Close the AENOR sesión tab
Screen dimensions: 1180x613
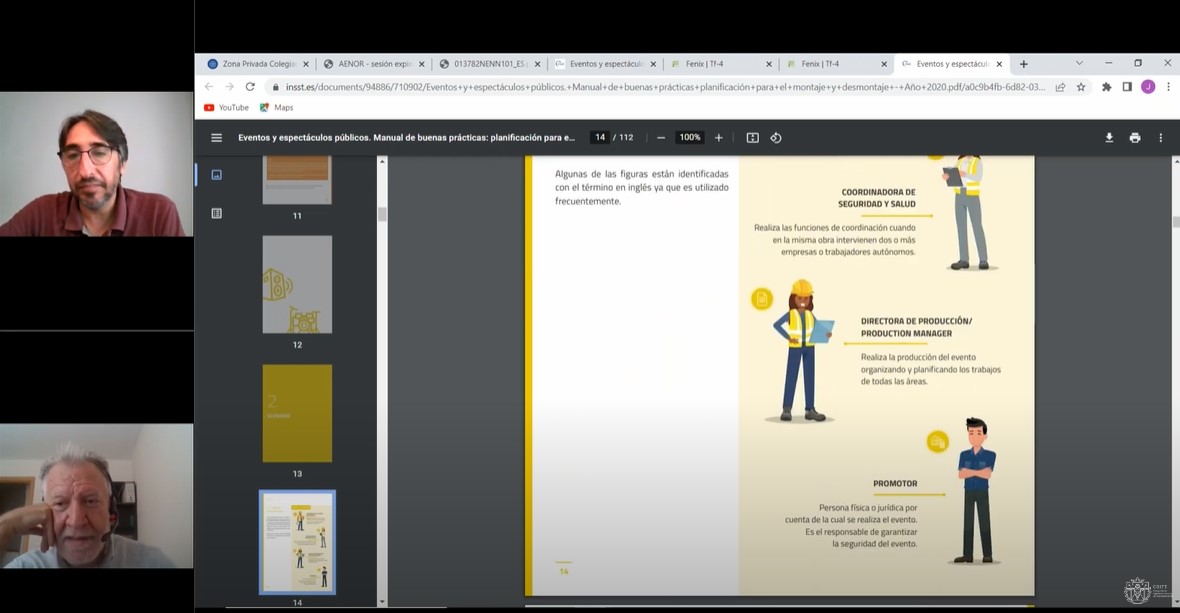point(421,64)
